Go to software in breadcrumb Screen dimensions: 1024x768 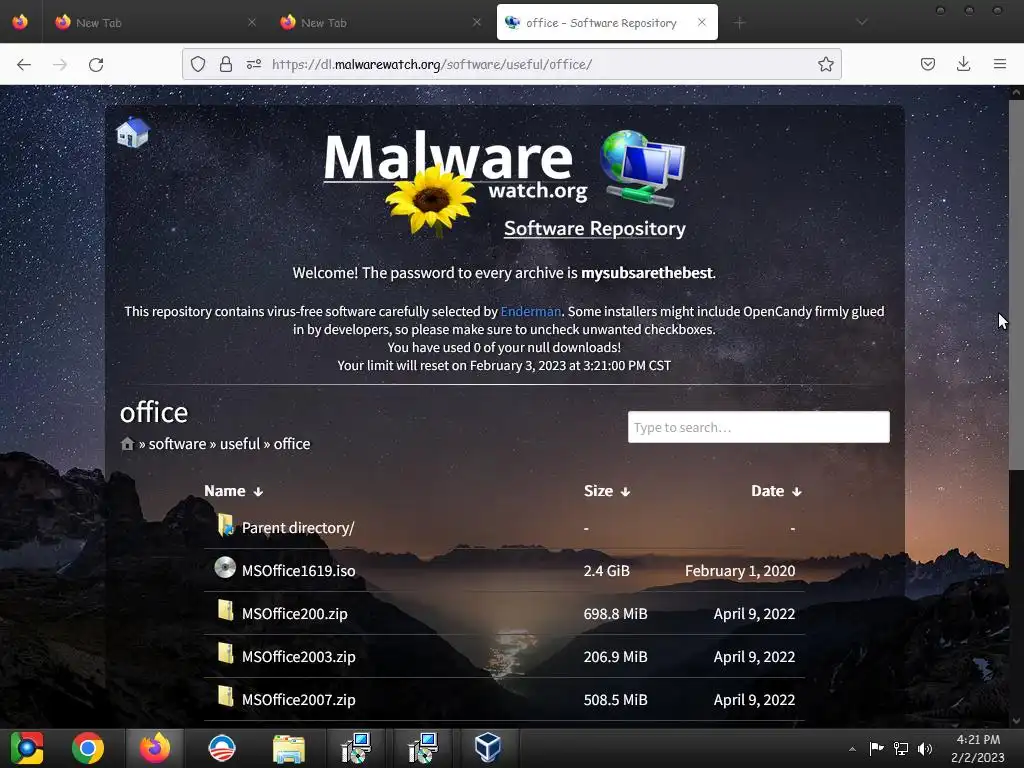point(177,444)
